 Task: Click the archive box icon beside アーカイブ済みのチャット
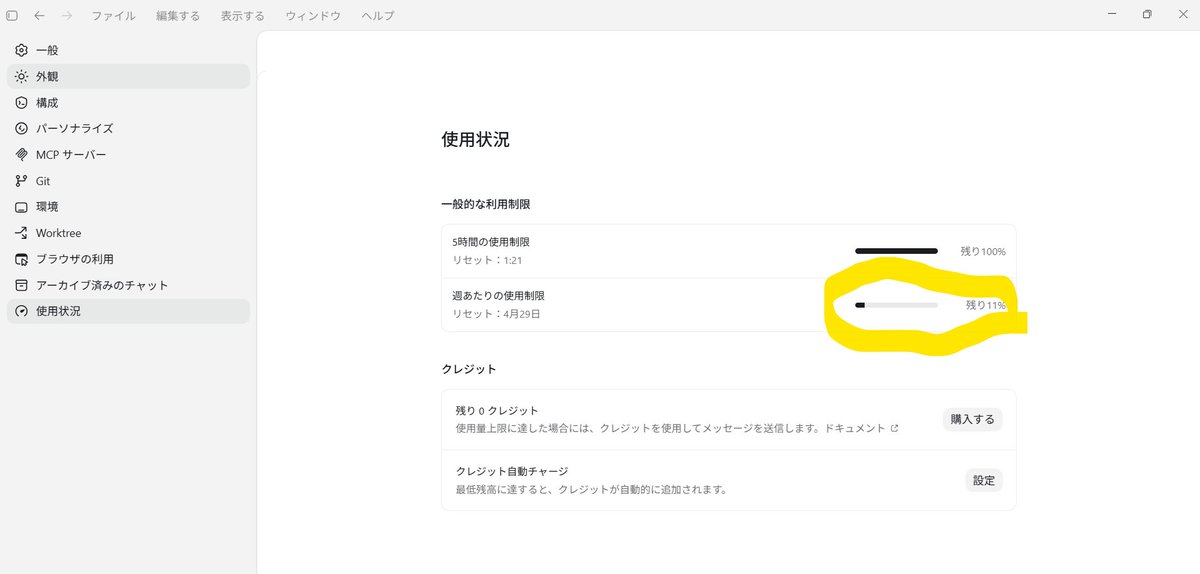coord(21,285)
